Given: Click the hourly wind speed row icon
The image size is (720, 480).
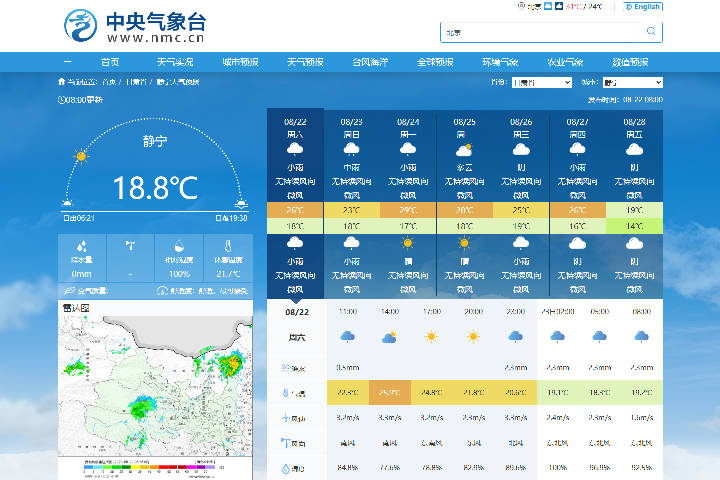Looking at the screenshot, I should point(286,418).
